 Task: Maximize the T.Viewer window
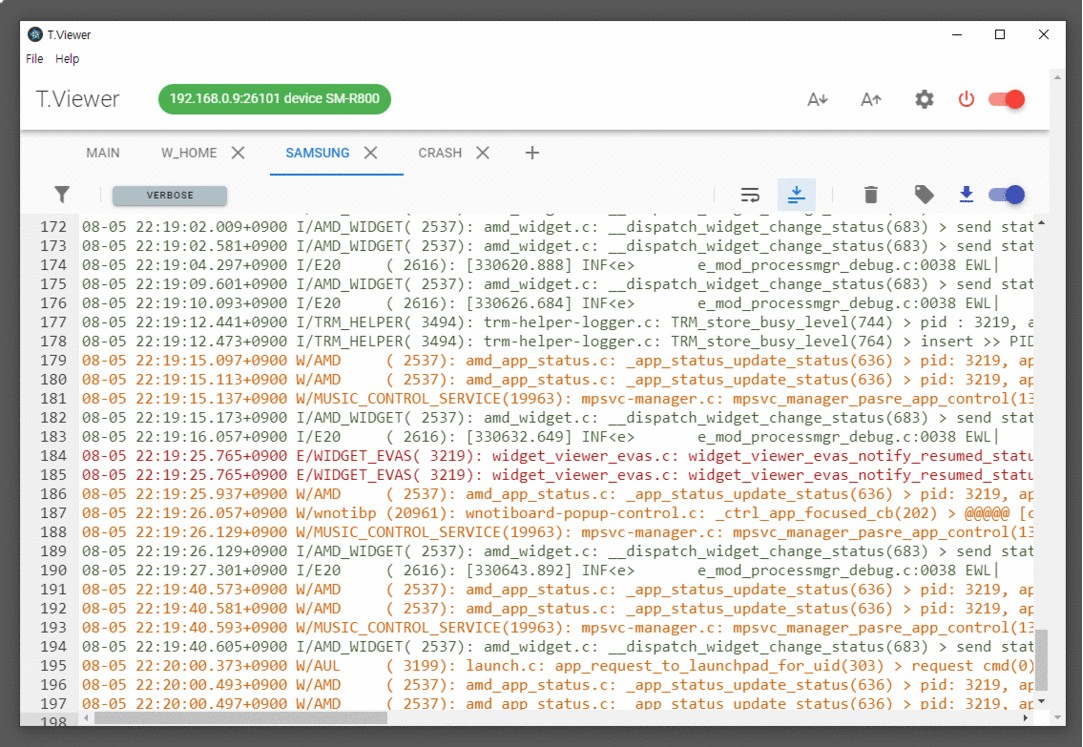999,35
